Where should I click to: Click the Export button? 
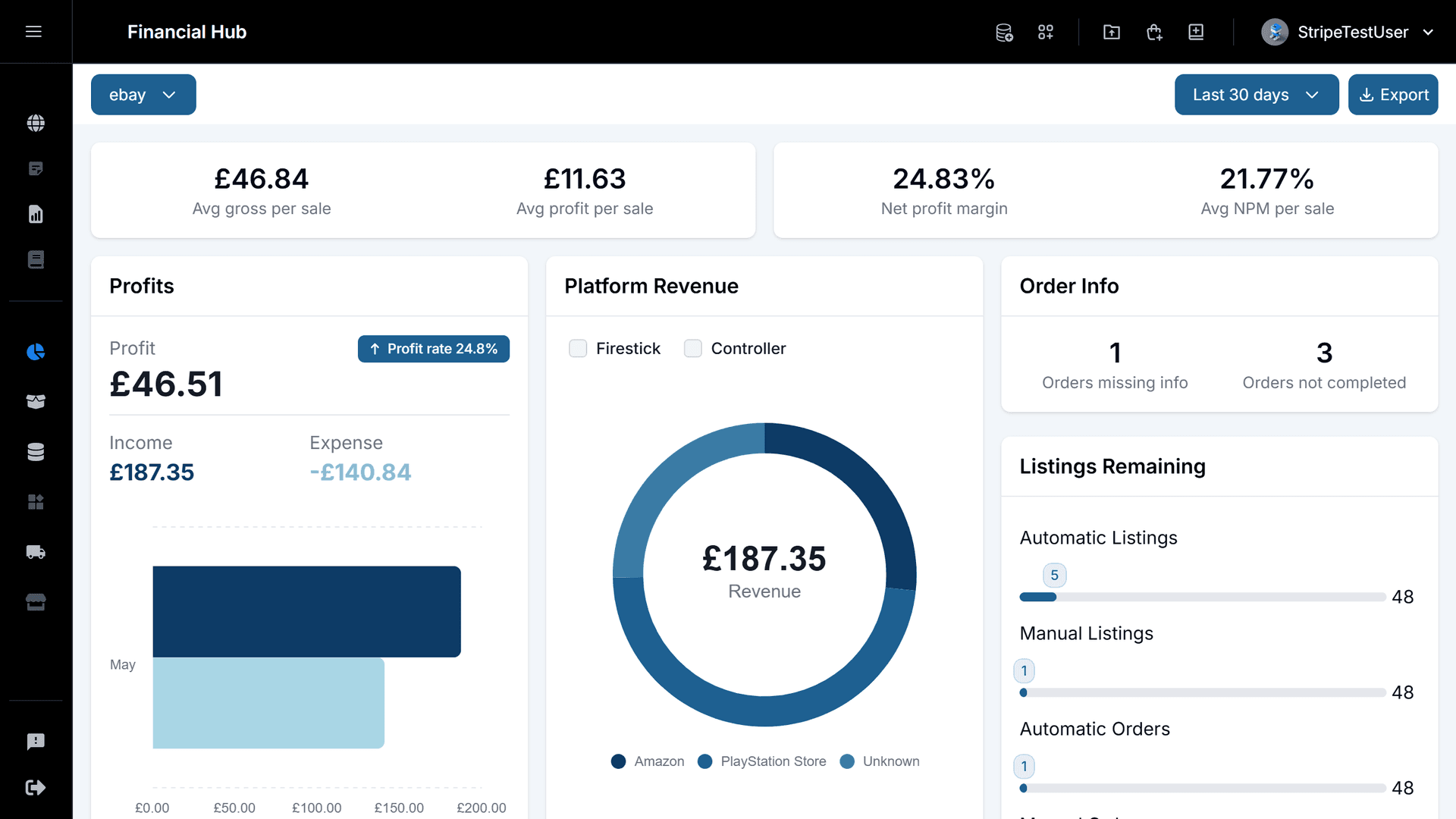click(1393, 94)
